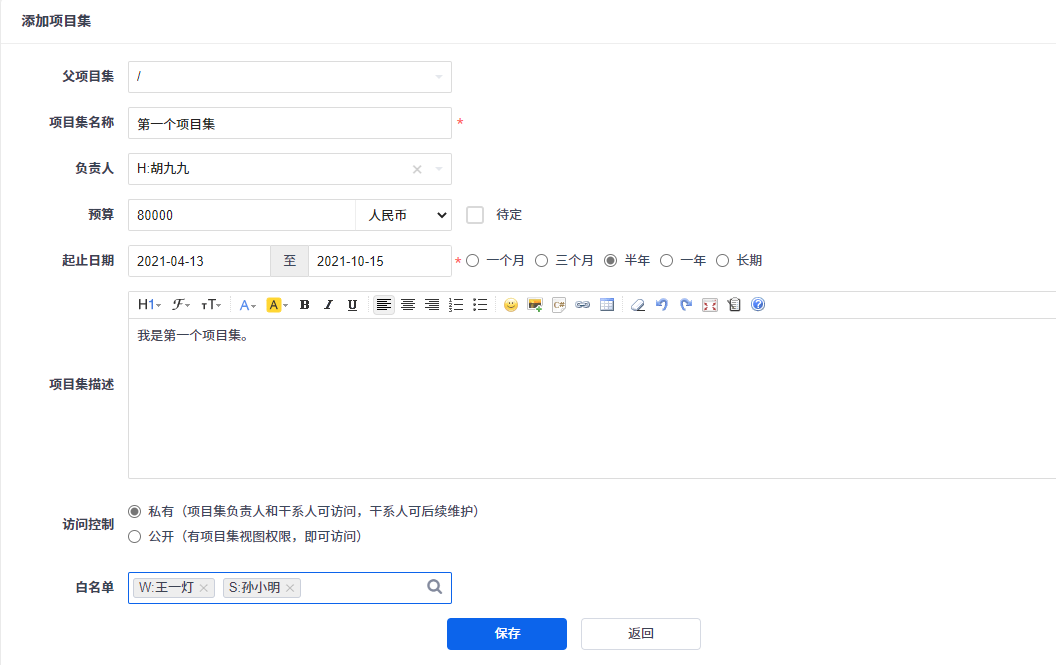Image resolution: width=1056 pixels, height=665 pixels.
Task: Open the editor help icon
Action: 758,305
